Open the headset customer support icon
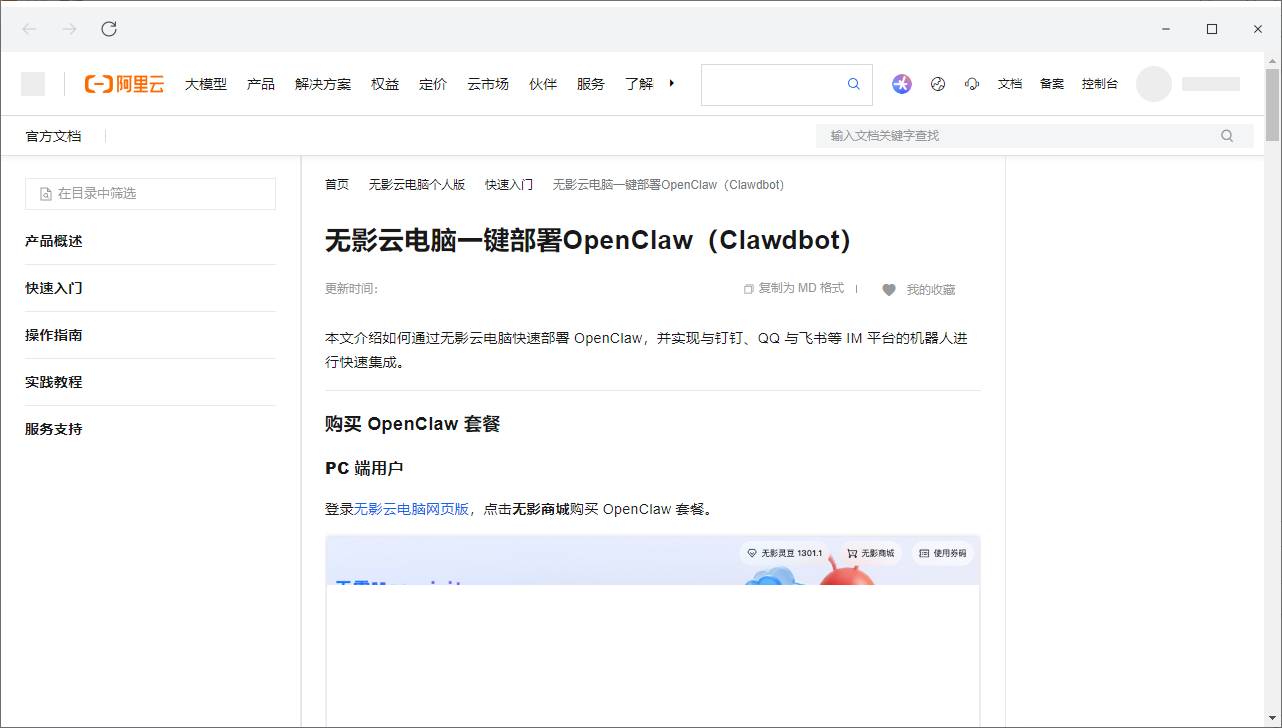 point(971,84)
